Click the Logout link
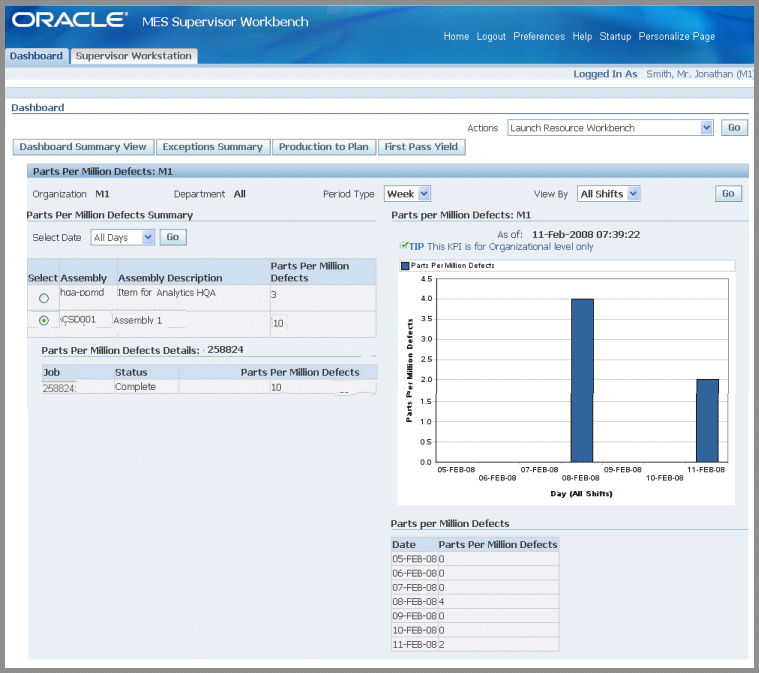Screen dimensions: 759x673 tap(491, 36)
